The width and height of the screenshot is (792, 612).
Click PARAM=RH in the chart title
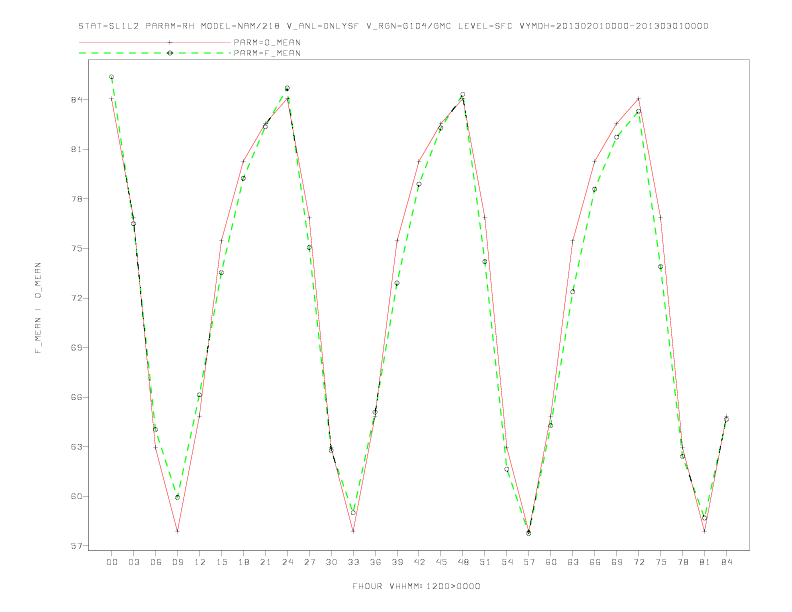coord(170,26)
